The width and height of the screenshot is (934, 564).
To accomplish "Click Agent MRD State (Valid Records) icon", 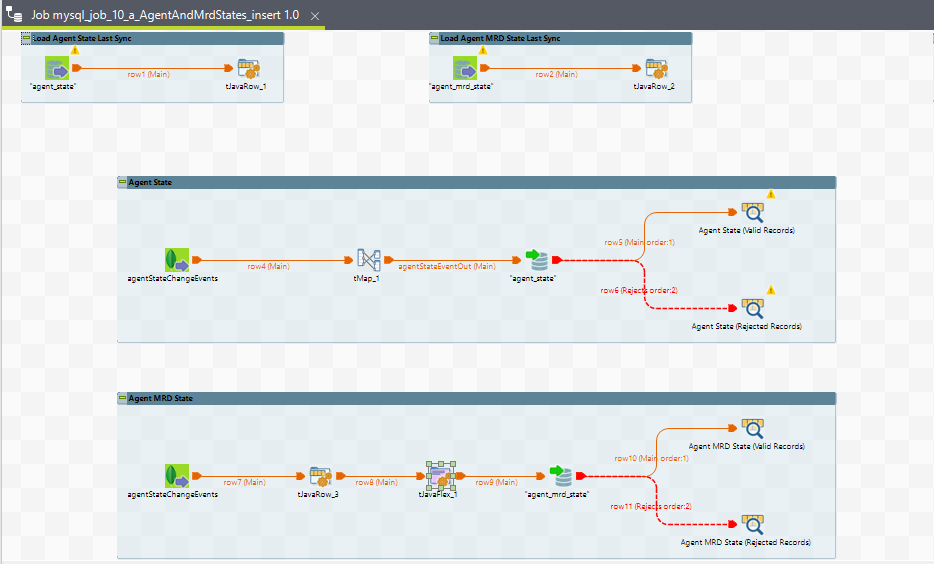I will coord(752,428).
